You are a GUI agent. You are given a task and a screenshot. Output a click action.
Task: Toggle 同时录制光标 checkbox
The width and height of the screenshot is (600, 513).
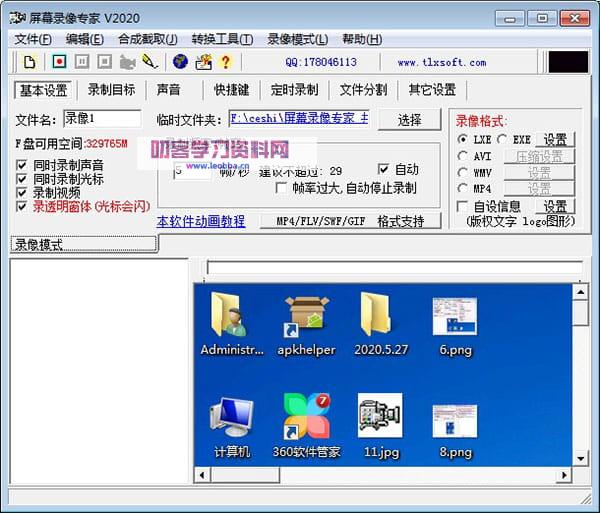point(21,179)
